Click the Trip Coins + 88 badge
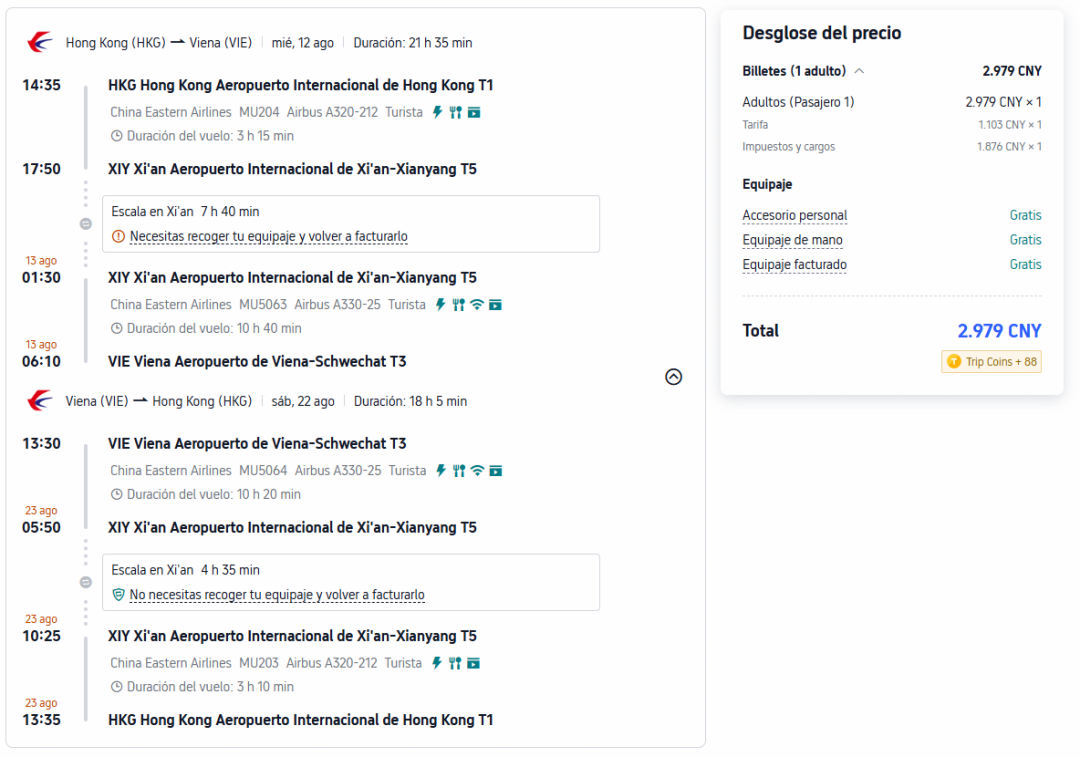1080x757 pixels. point(991,362)
